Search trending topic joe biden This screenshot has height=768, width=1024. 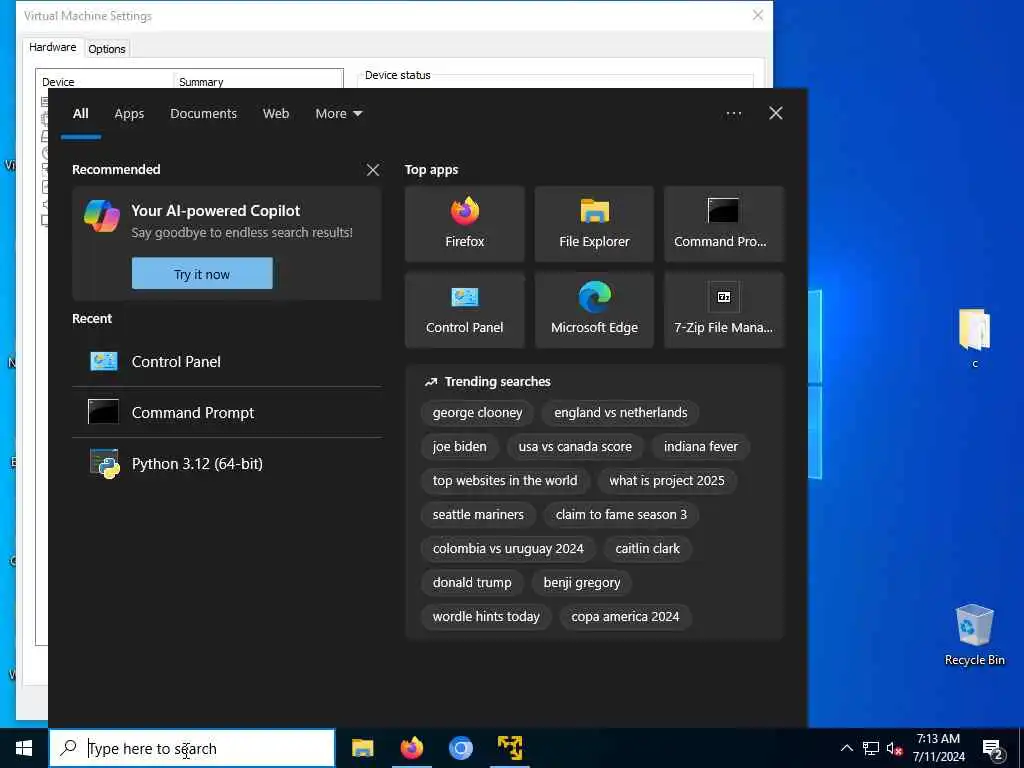(x=459, y=447)
